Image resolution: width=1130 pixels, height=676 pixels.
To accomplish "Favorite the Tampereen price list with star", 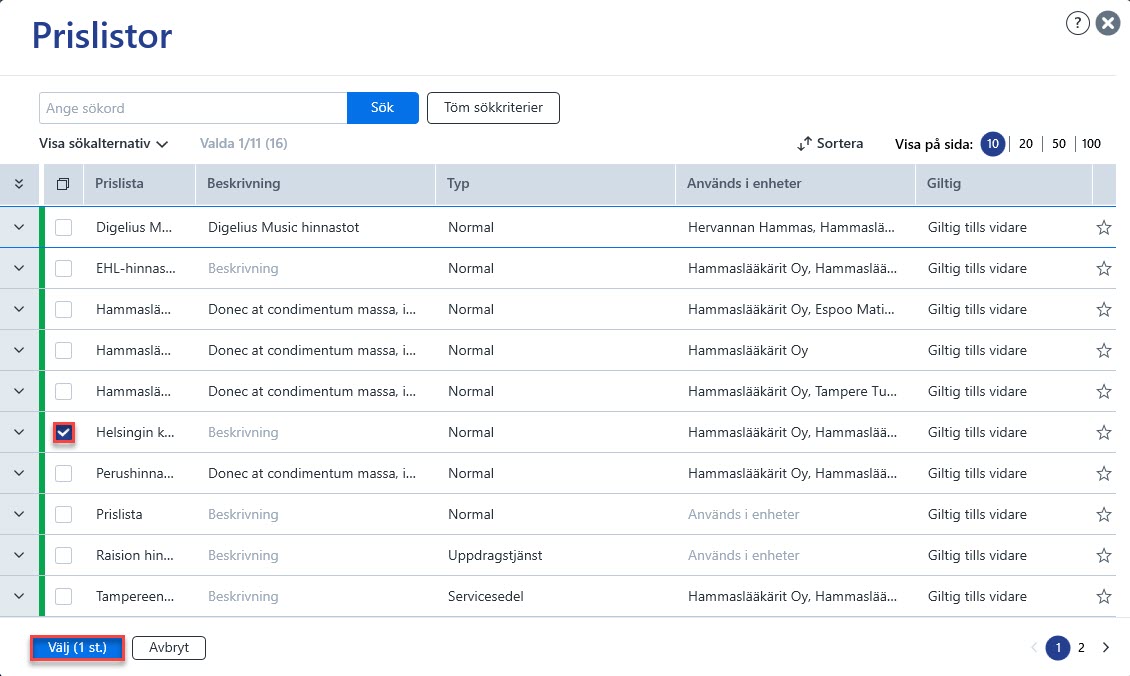I will pyautogui.click(x=1103, y=597).
